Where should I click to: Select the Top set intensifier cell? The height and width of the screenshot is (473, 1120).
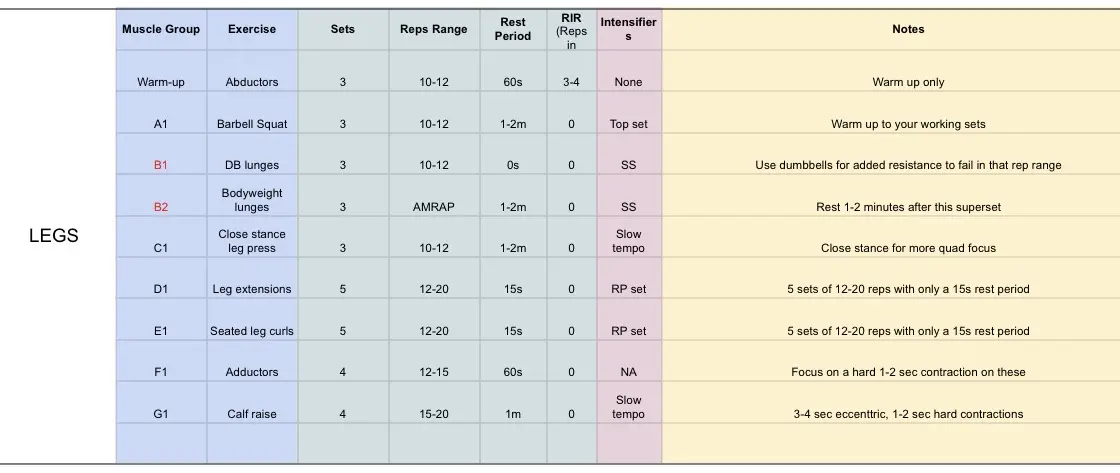point(628,124)
